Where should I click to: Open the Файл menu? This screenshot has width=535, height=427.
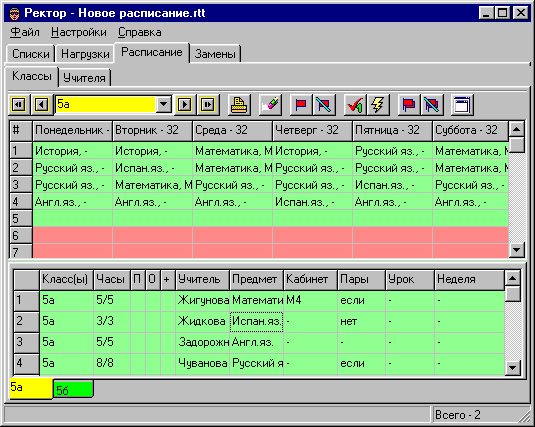tap(25, 32)
